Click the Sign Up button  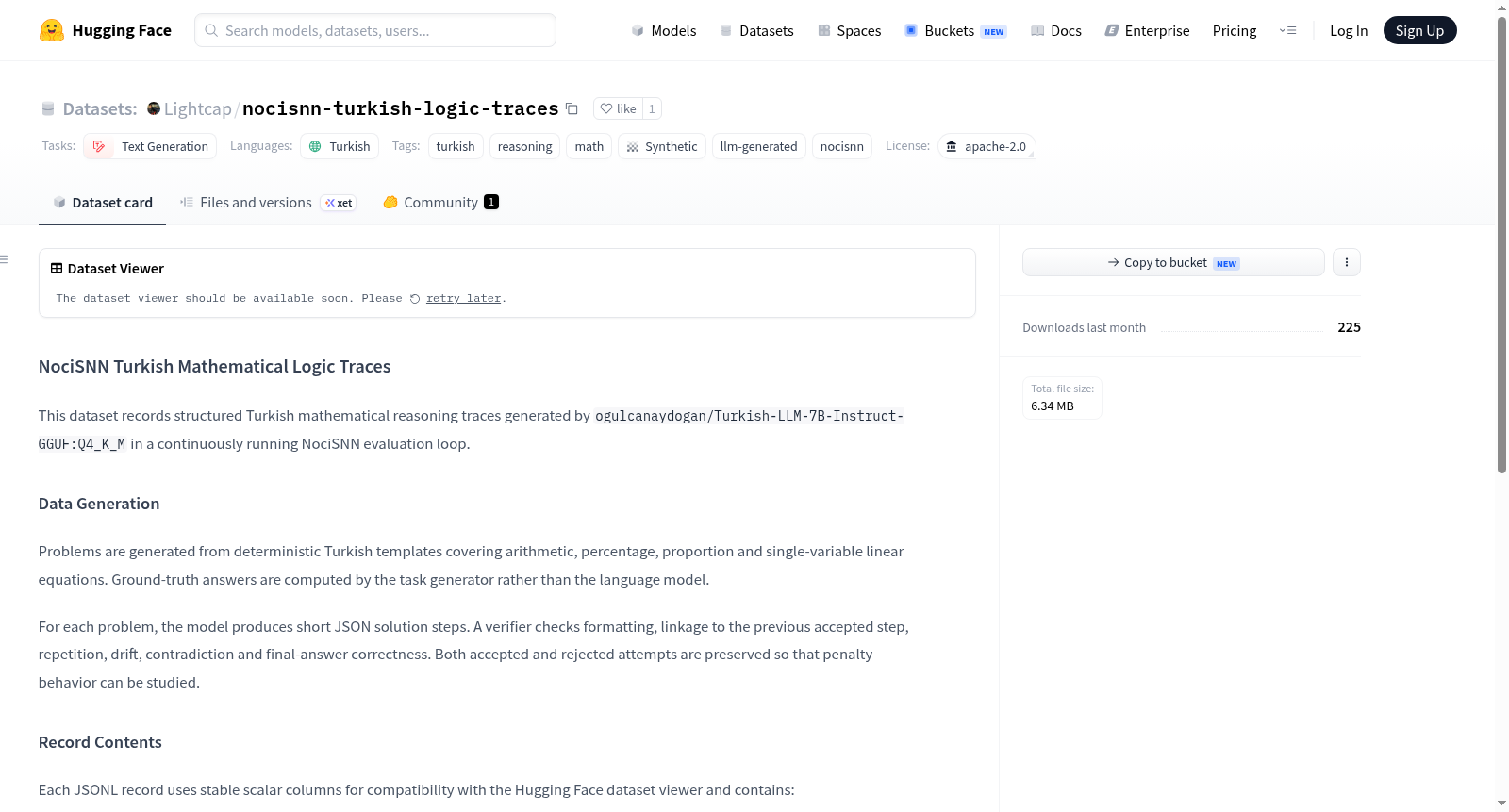(x=1419, y=30)
